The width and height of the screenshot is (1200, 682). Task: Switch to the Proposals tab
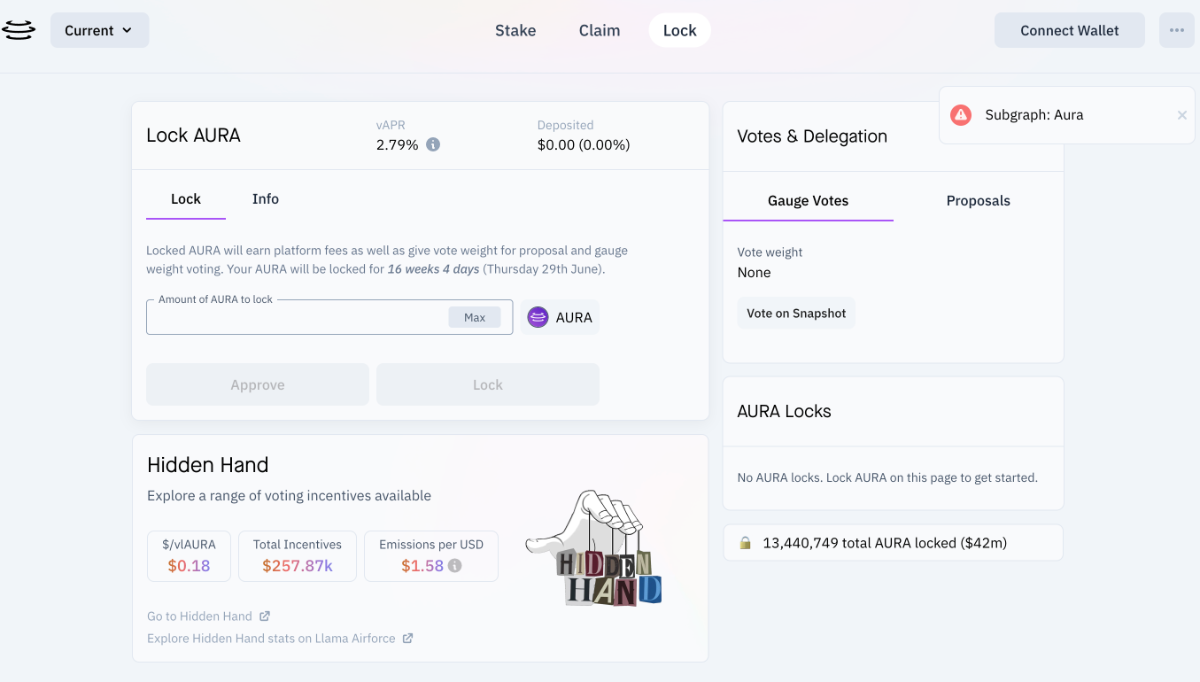tap(978, 201)
